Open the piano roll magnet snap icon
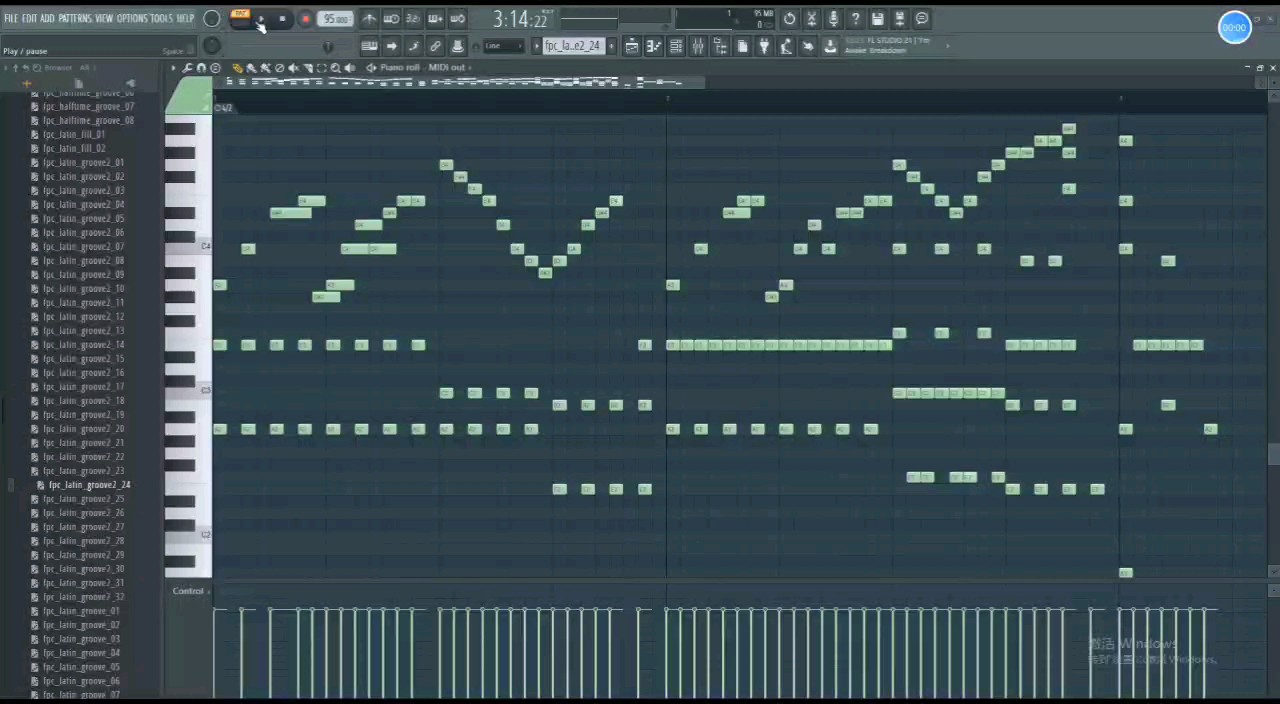The width and height of the screenshot is (1280, 704). pos(201,68)
